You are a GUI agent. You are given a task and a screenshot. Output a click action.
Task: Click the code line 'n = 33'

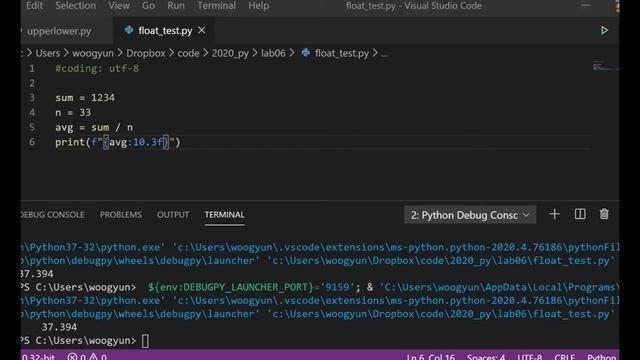click(x=73, y=113)
